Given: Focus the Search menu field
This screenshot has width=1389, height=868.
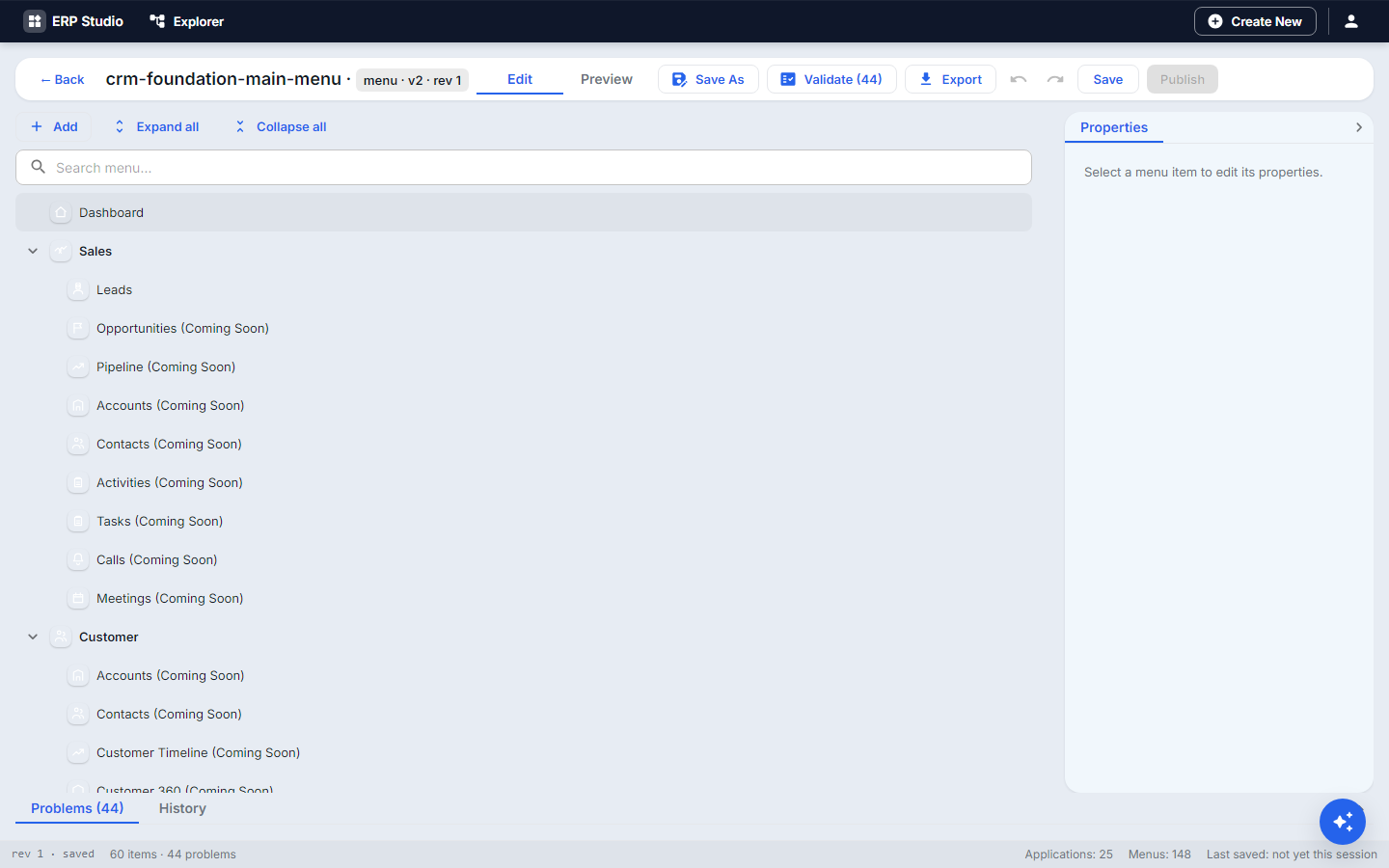Looking at the screenshot, I should tap(524, 167).
